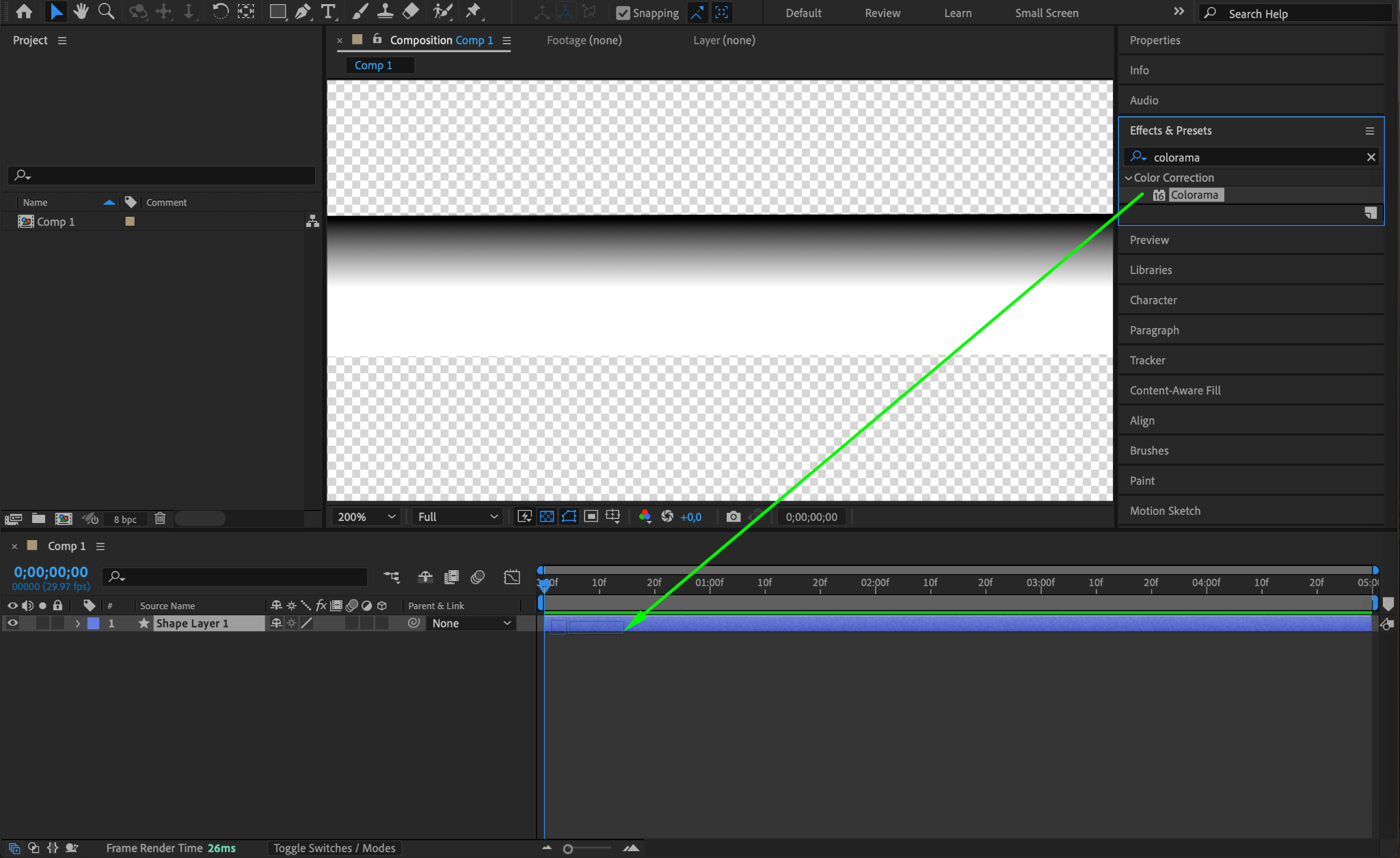Clear the colorama search field
The height and width of the screenshot is (858, 1400).
pyautogui.click(x=1371, y=157)
